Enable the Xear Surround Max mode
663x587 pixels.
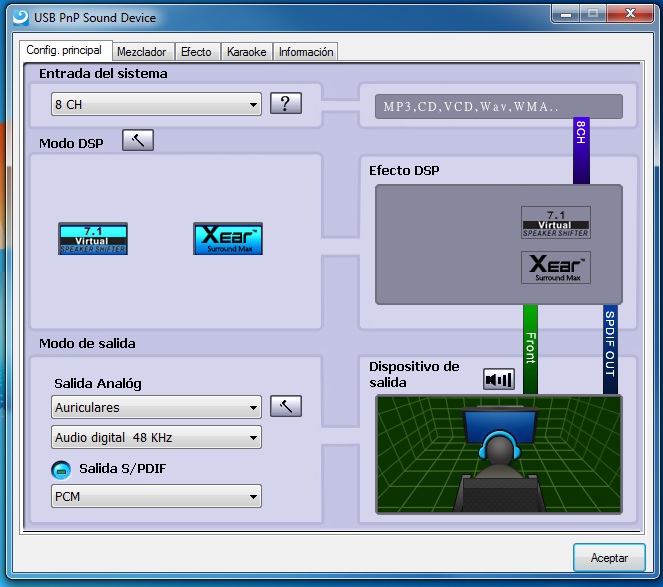[x=227, y=239]
